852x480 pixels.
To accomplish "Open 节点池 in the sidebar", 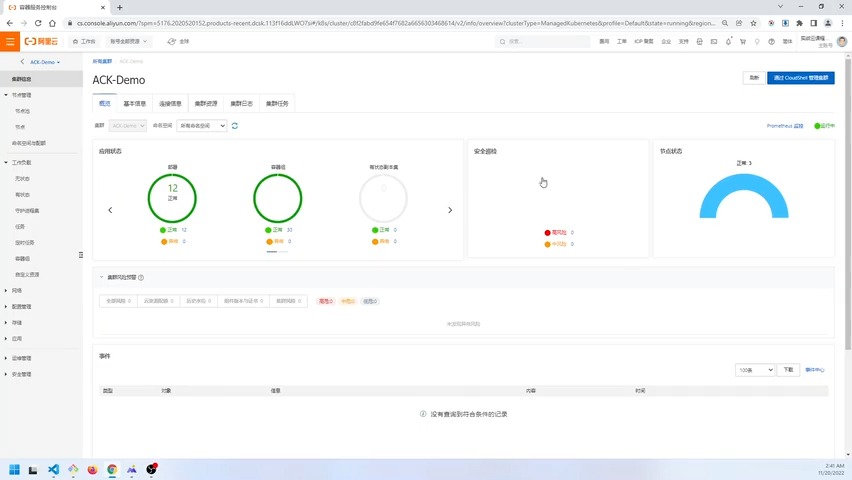I will coord(23,111).
